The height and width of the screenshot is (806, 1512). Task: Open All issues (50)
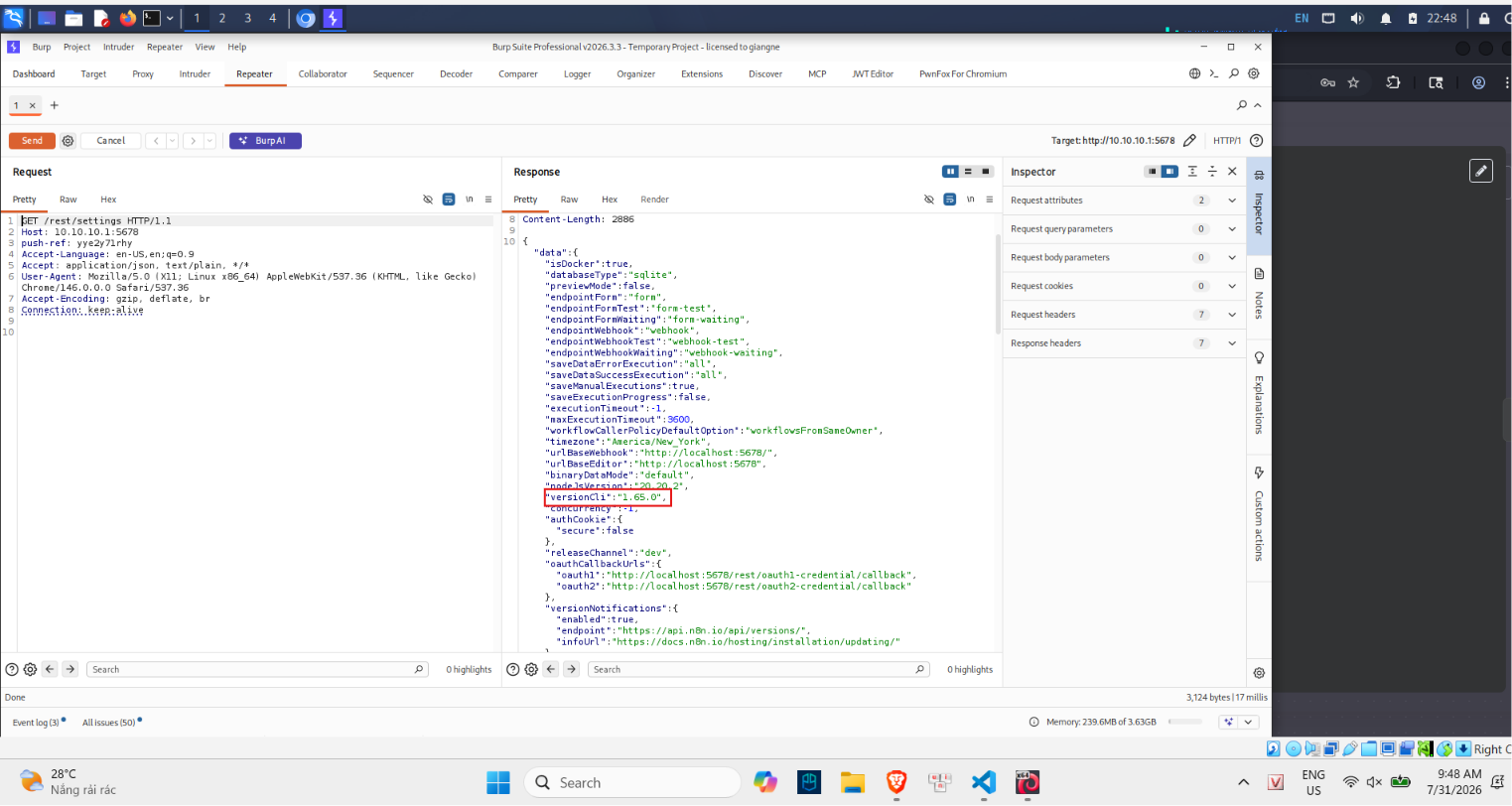pyautogui.click(x=111, y=723)
